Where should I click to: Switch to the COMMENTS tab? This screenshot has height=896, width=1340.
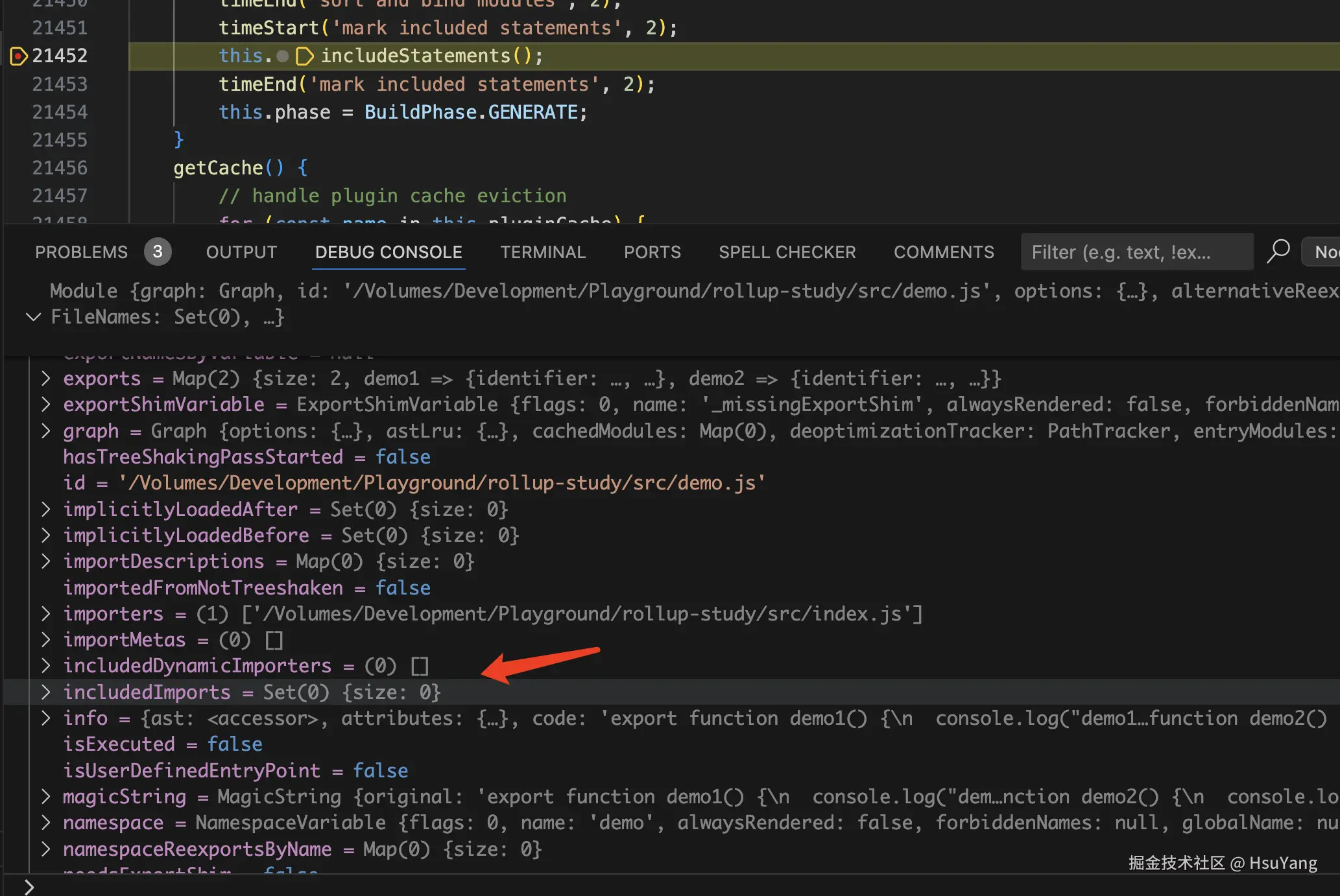click(x=943, y=252)
